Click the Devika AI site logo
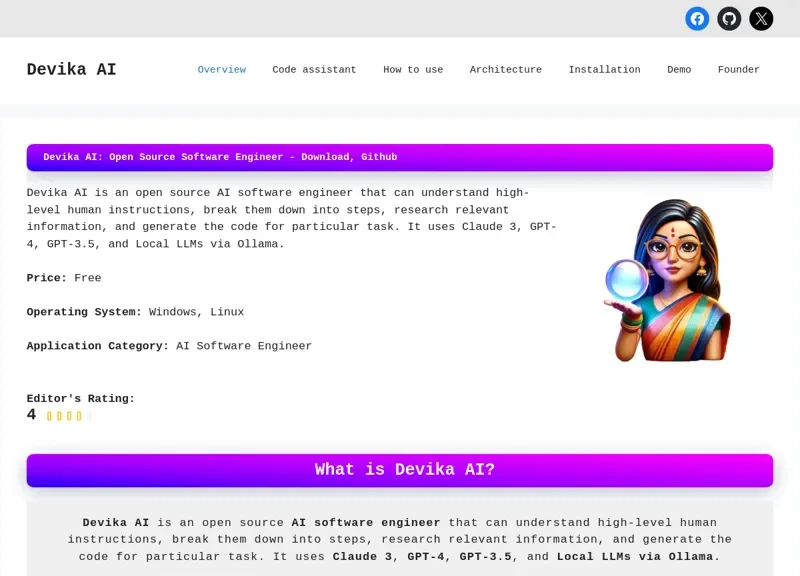Image resolution: width=800 pixels, height=576 pixels. tap(71, 70)
